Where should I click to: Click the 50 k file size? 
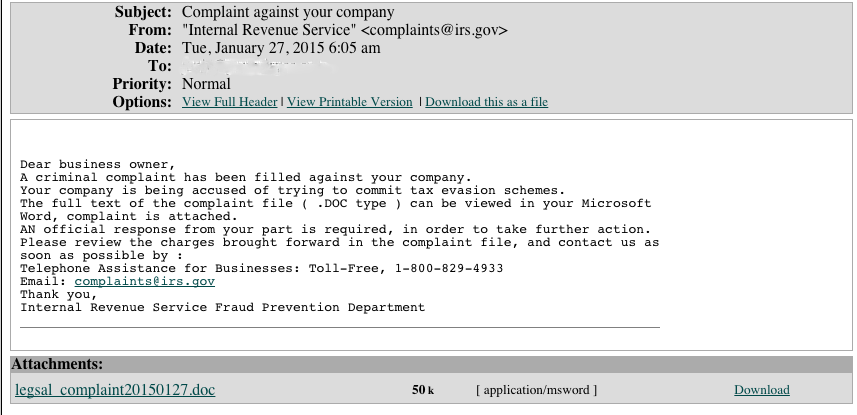point(422,390)
